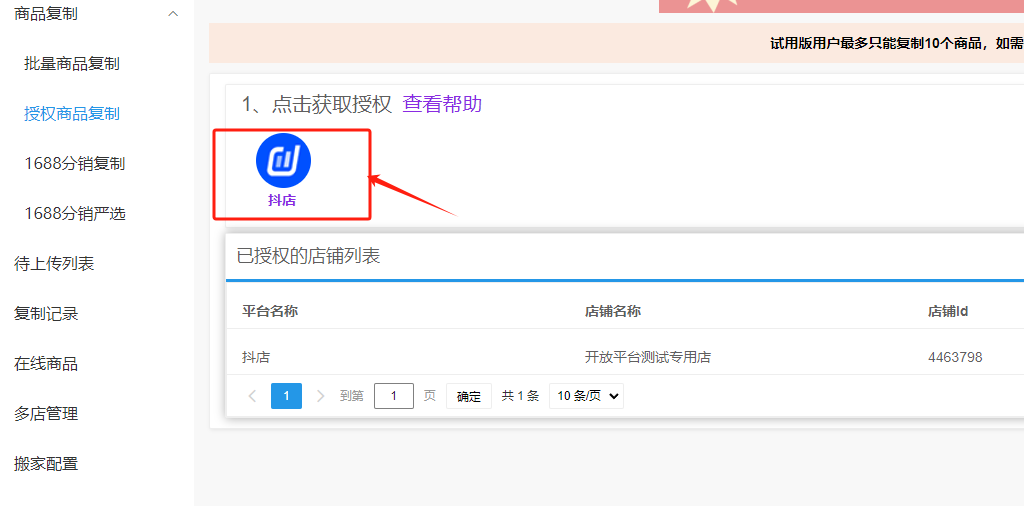Click the 平台名称 column header
The height and width of the screenshot is (506, 1024).
(x=270, y=311)
